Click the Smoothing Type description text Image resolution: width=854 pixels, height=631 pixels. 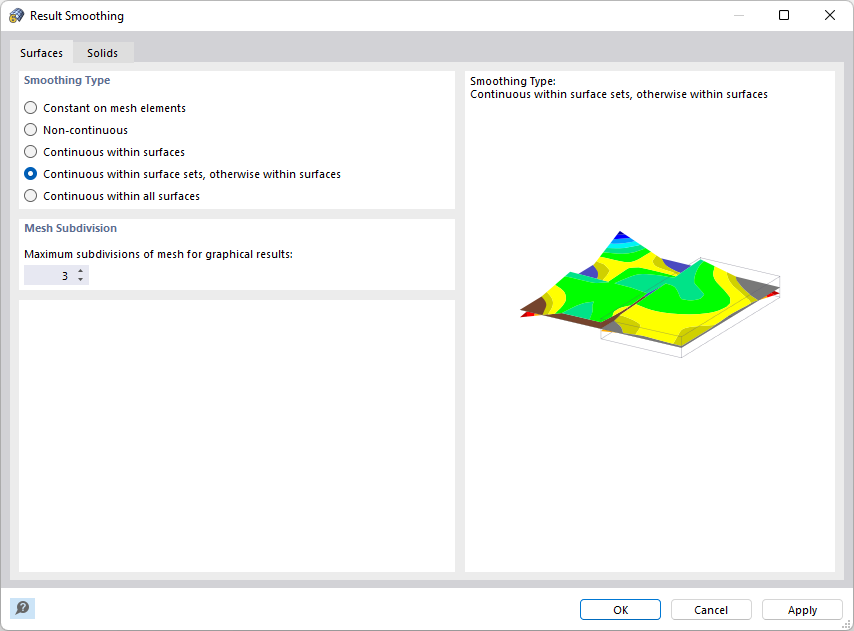(x=619, y=88)
